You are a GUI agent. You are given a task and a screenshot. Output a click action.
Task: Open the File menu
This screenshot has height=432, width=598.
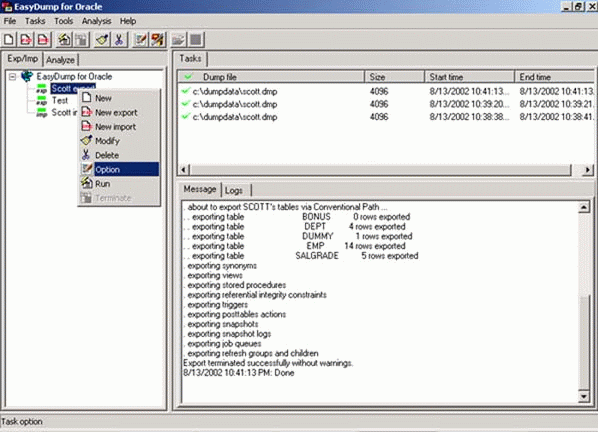point(10,21)
